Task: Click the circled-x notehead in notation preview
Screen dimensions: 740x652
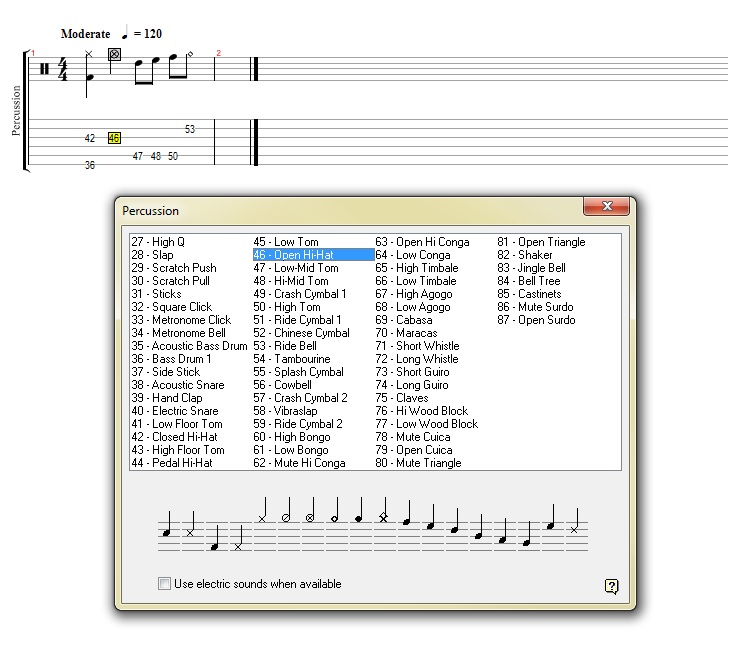Action: tap(310, 518)
